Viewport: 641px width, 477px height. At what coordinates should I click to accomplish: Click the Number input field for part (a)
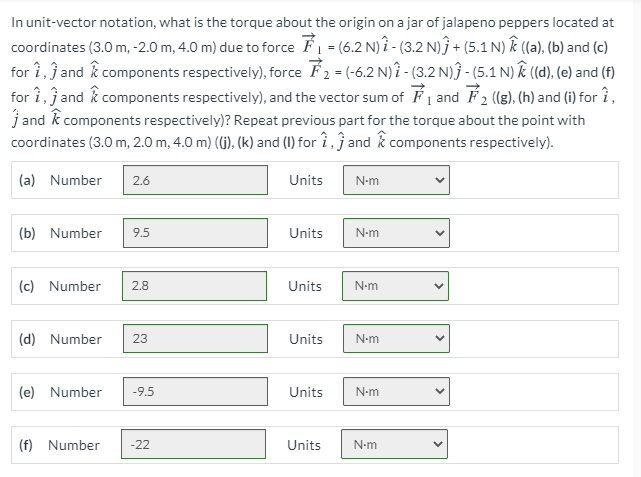[x=195, y=180]
